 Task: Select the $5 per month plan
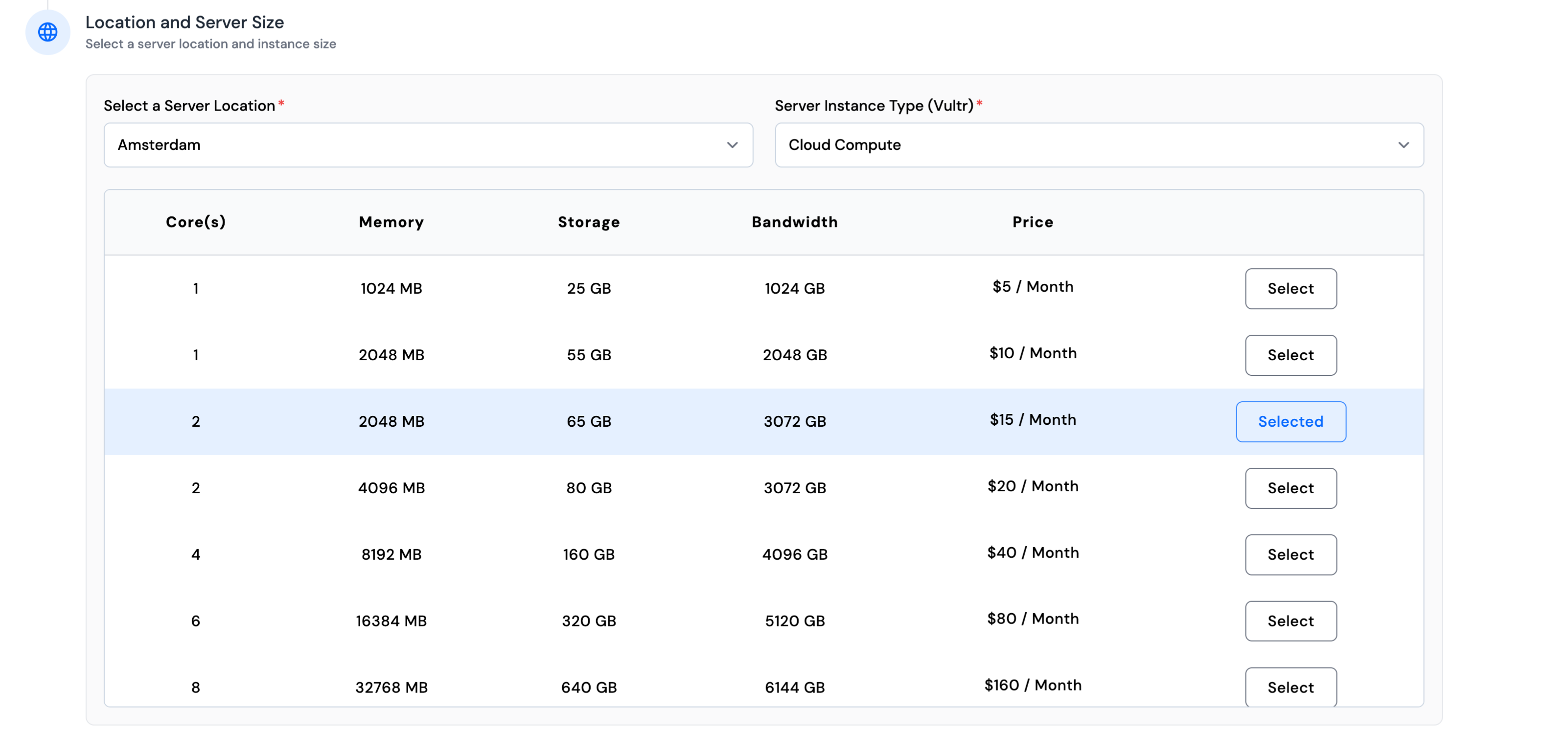point(1291,289)
